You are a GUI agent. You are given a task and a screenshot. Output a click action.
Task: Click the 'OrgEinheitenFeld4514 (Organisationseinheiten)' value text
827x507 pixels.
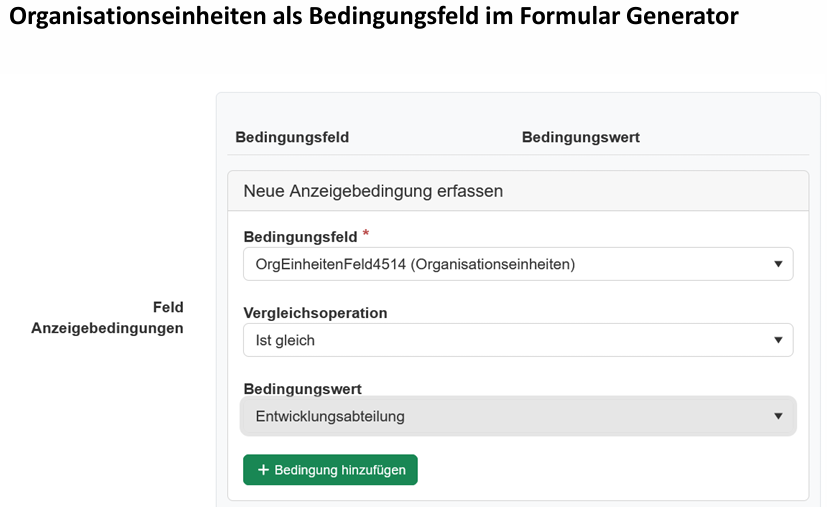click(x=415, y=264)
